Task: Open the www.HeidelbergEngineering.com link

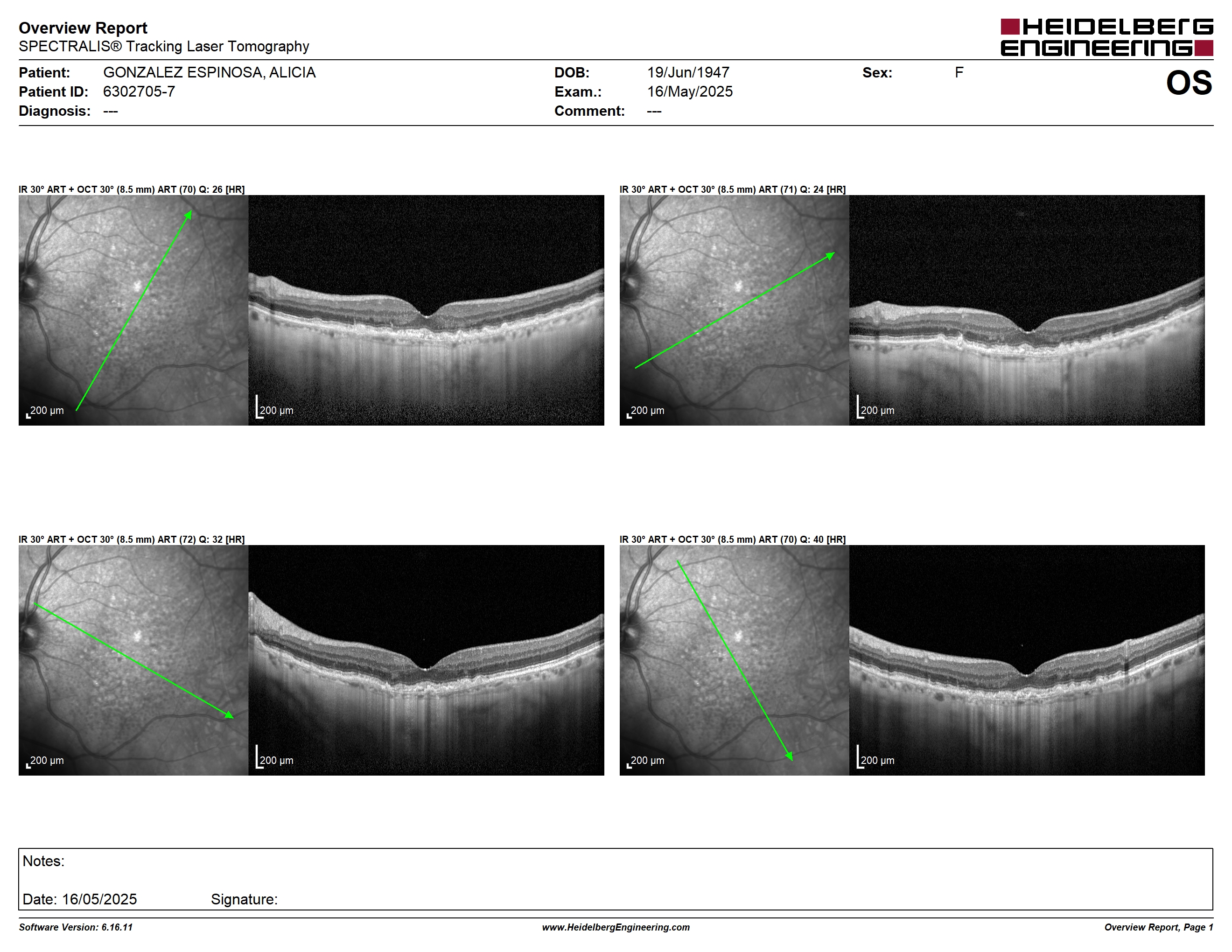Action: [x=616, y=927]
